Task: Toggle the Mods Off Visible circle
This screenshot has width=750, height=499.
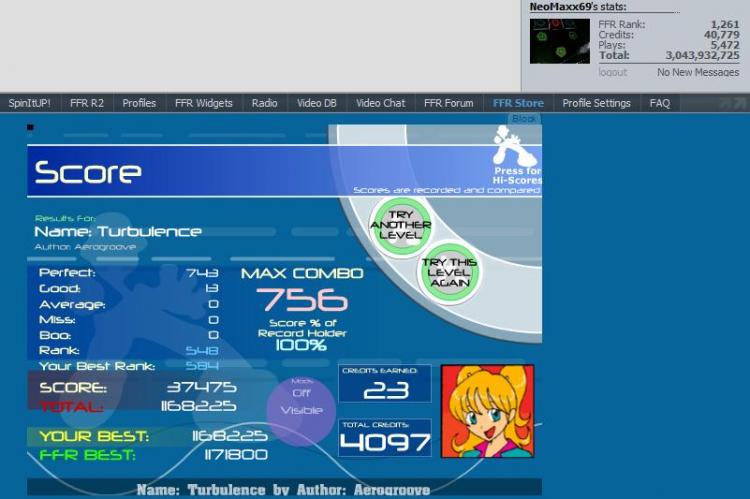Action: click(301, 410)
